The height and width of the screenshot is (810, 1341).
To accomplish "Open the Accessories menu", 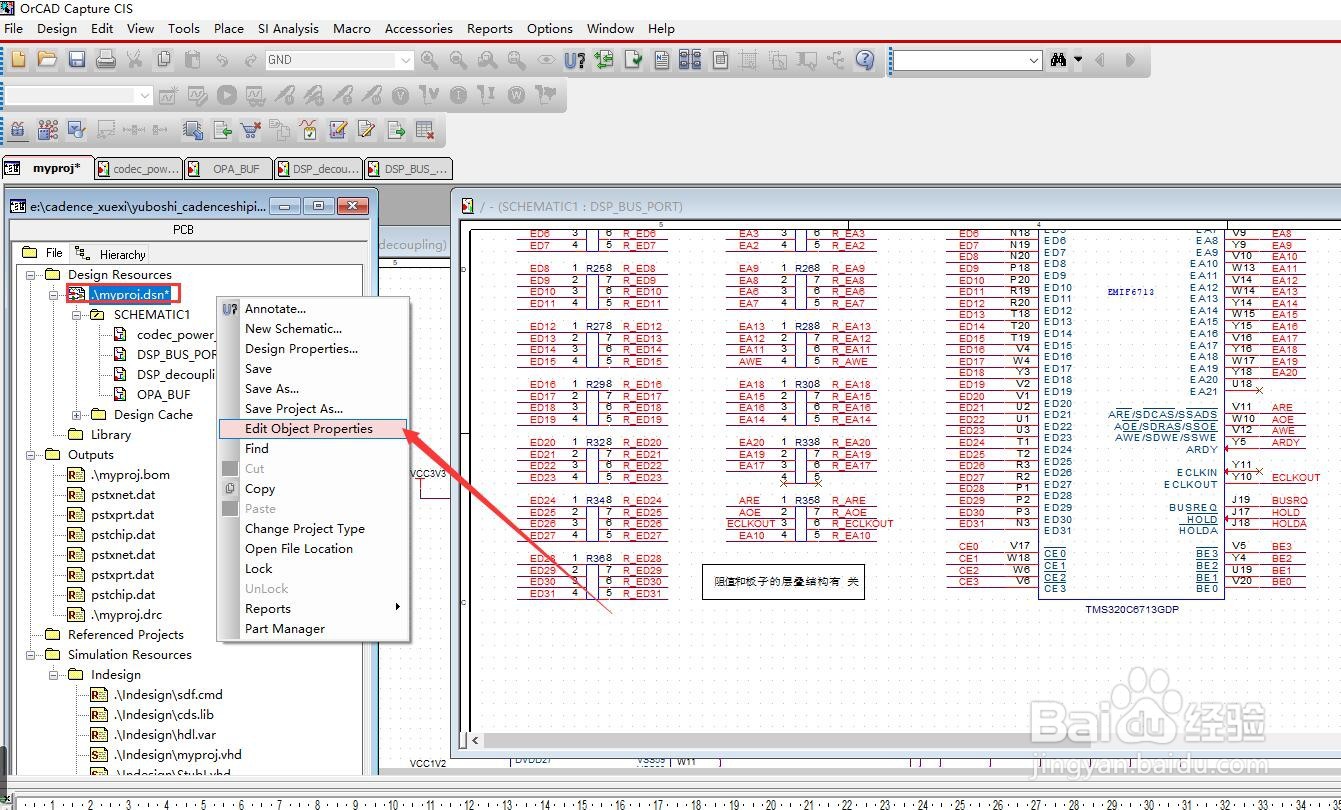I will tap(418, 29).
